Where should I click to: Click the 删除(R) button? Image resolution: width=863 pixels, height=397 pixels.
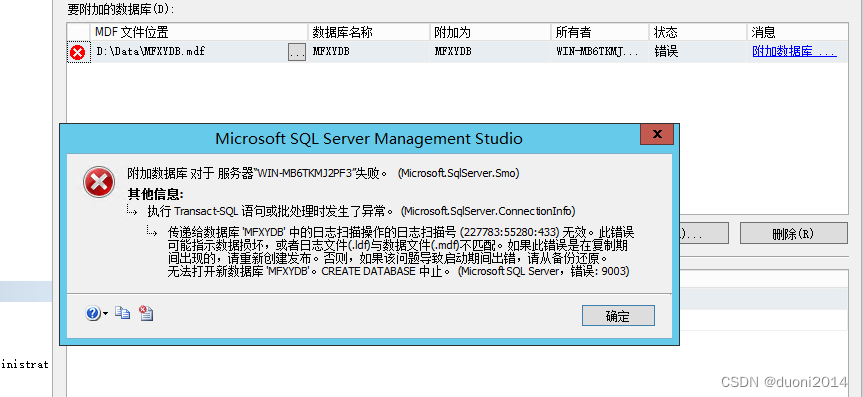793,233
